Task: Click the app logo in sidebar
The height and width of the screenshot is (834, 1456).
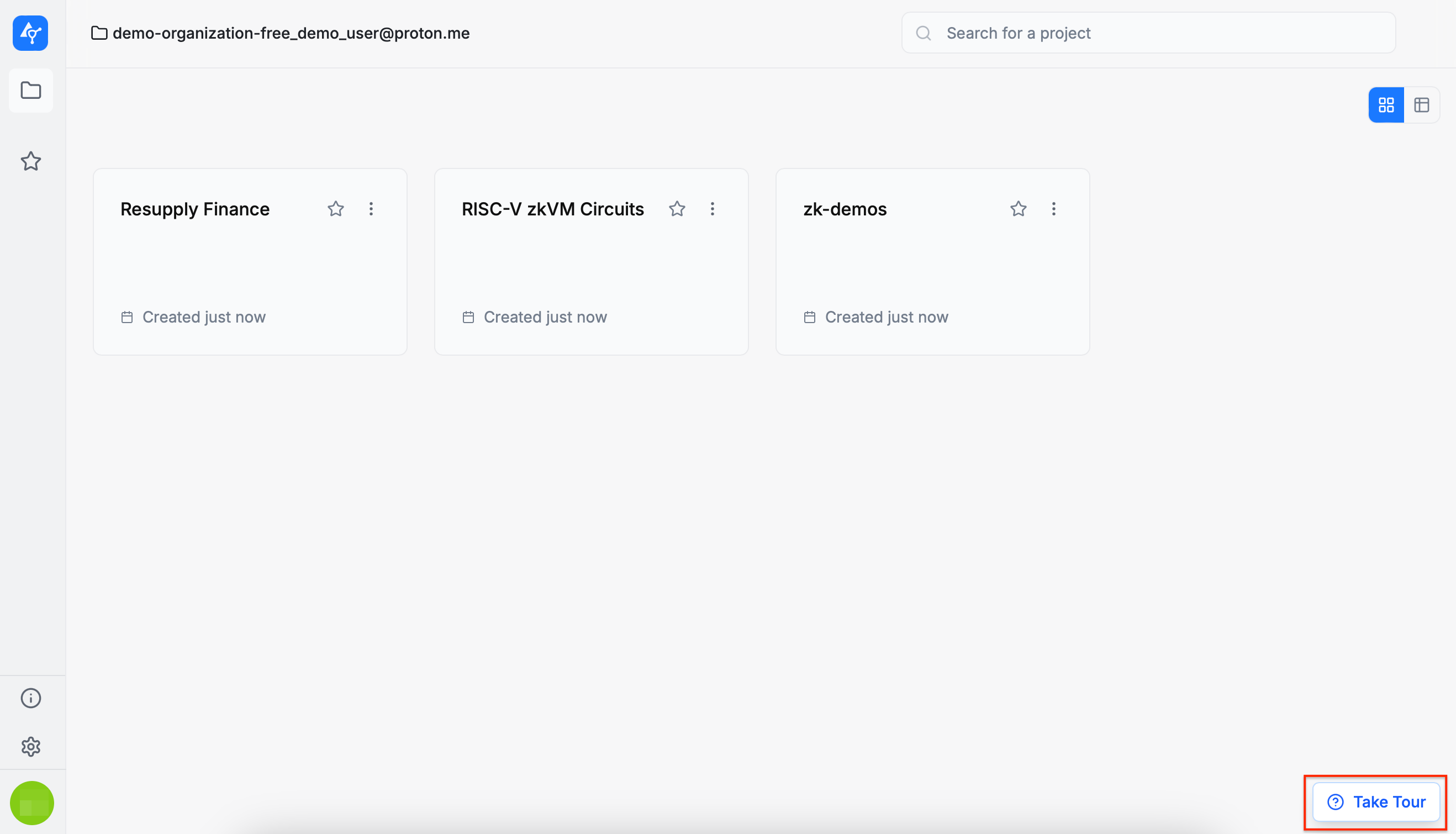Action: pyautogui.click(x=30, y=33)
